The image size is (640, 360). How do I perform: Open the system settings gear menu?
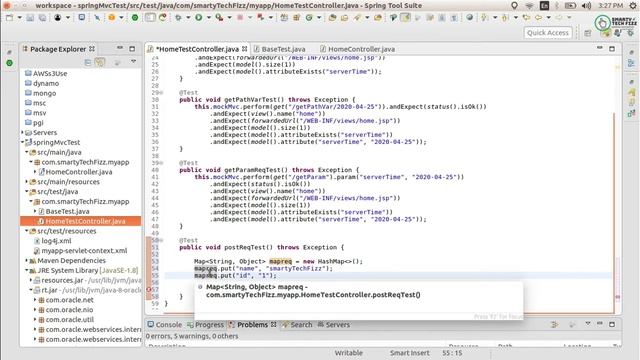633,6
